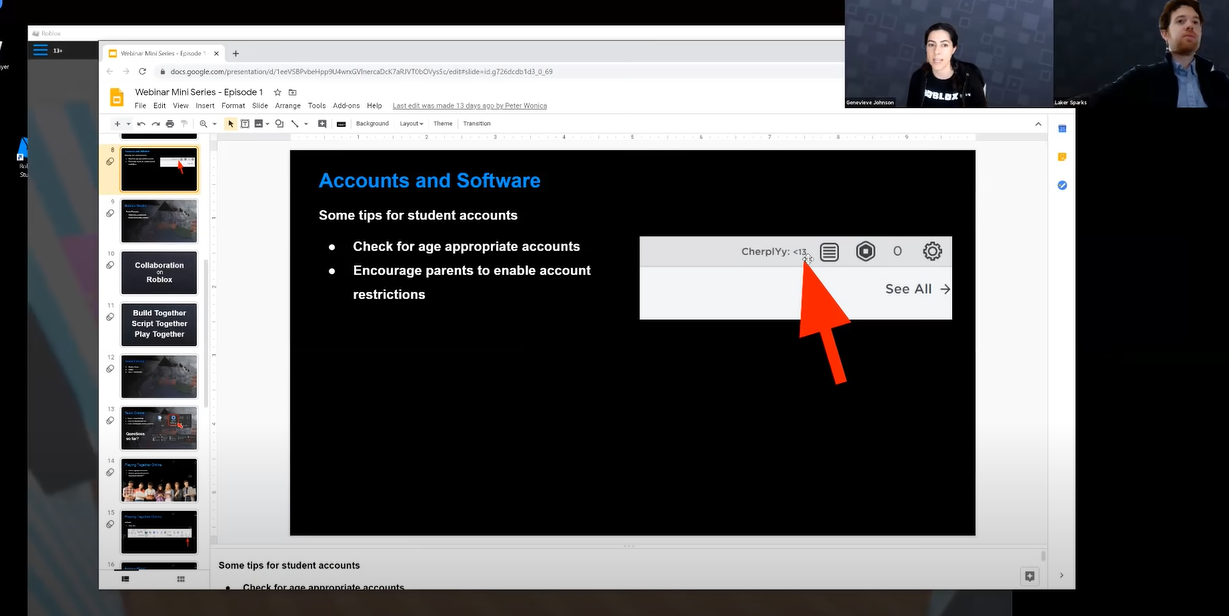Viewport: 1229px width, 616px height.
Task: Open the File menu
Action: click(x=140, y=105)
